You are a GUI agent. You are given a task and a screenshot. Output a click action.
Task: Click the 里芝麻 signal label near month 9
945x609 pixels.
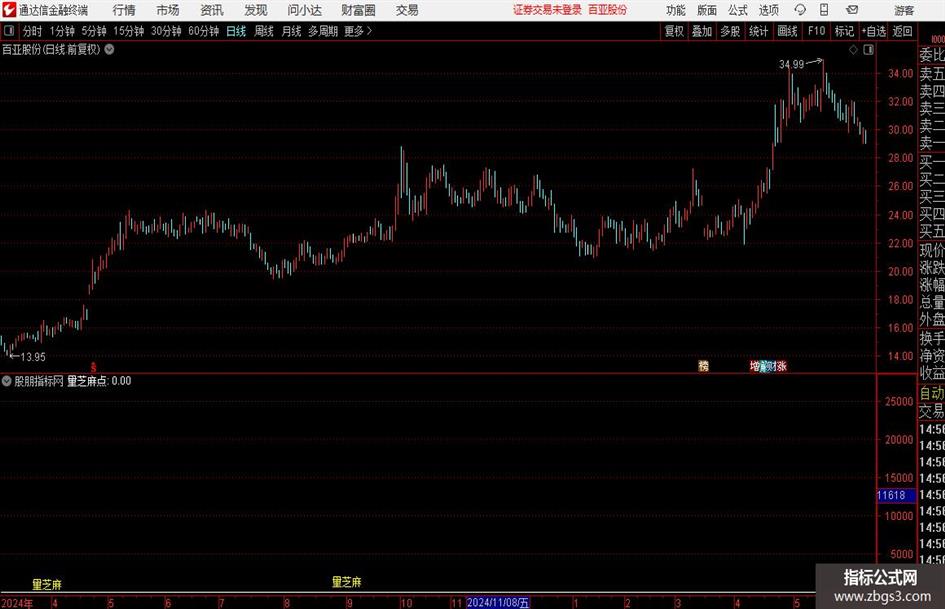pyautogui.click(x=347, y=582)
